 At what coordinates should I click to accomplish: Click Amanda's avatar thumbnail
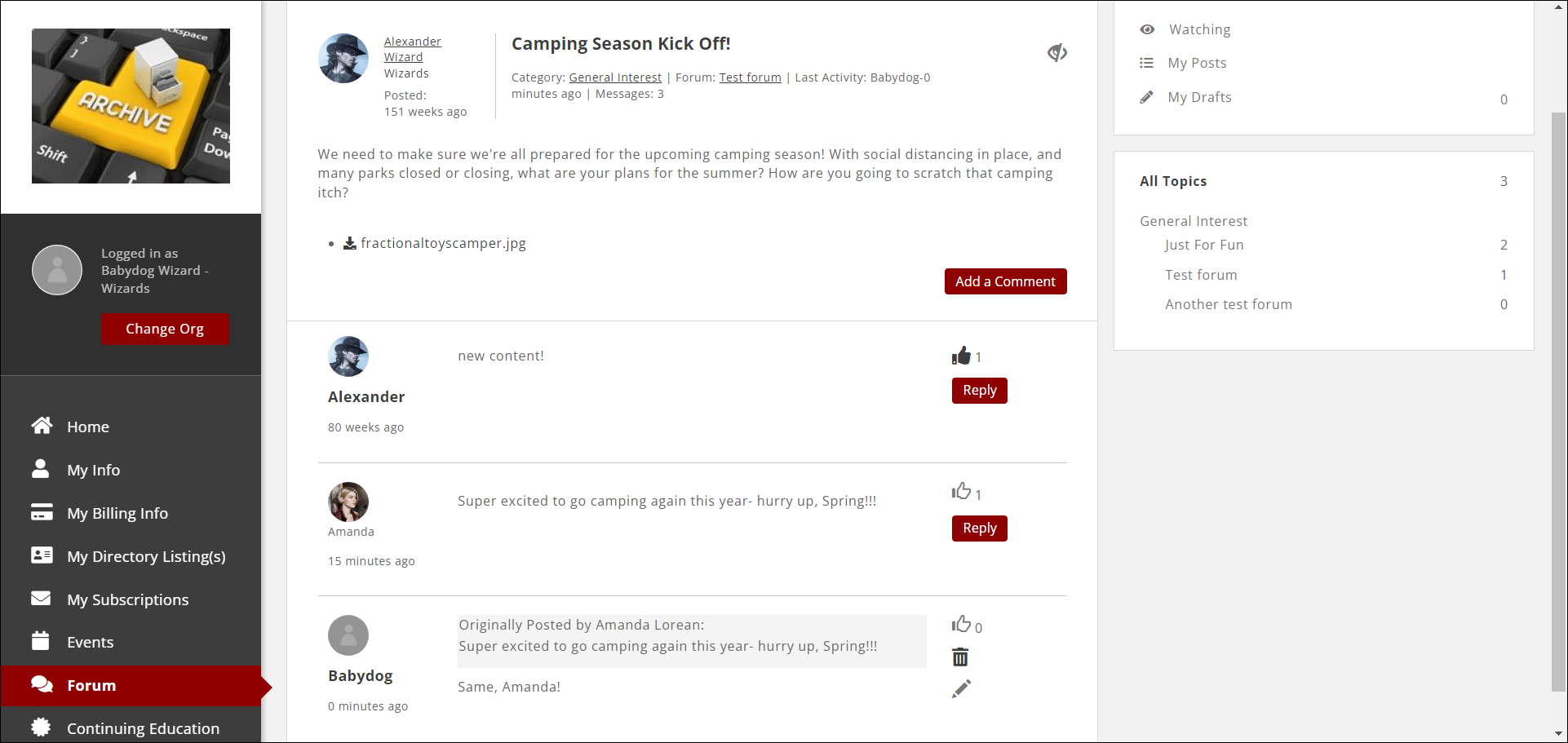[348, 502]
